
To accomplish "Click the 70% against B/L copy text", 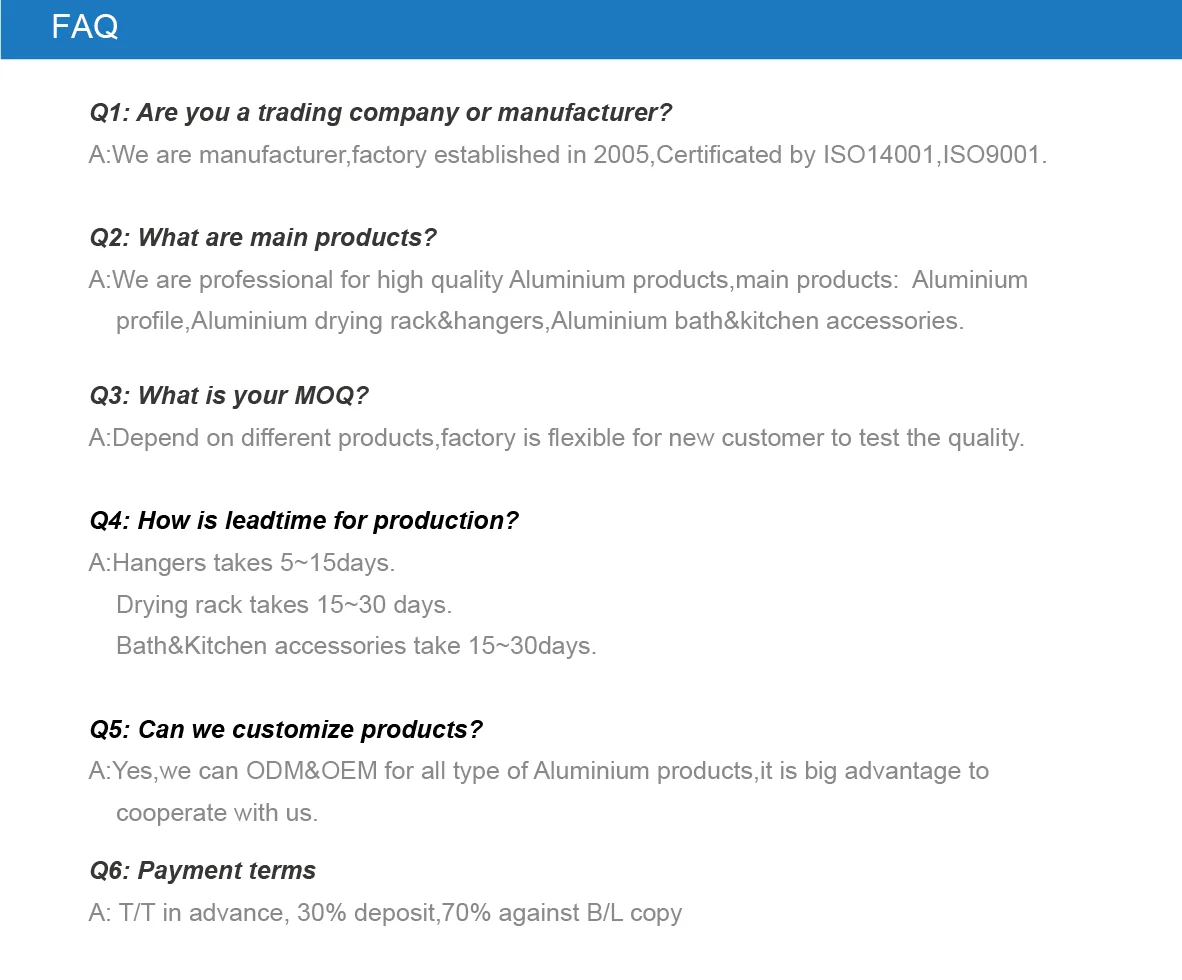I will (562, 914).
